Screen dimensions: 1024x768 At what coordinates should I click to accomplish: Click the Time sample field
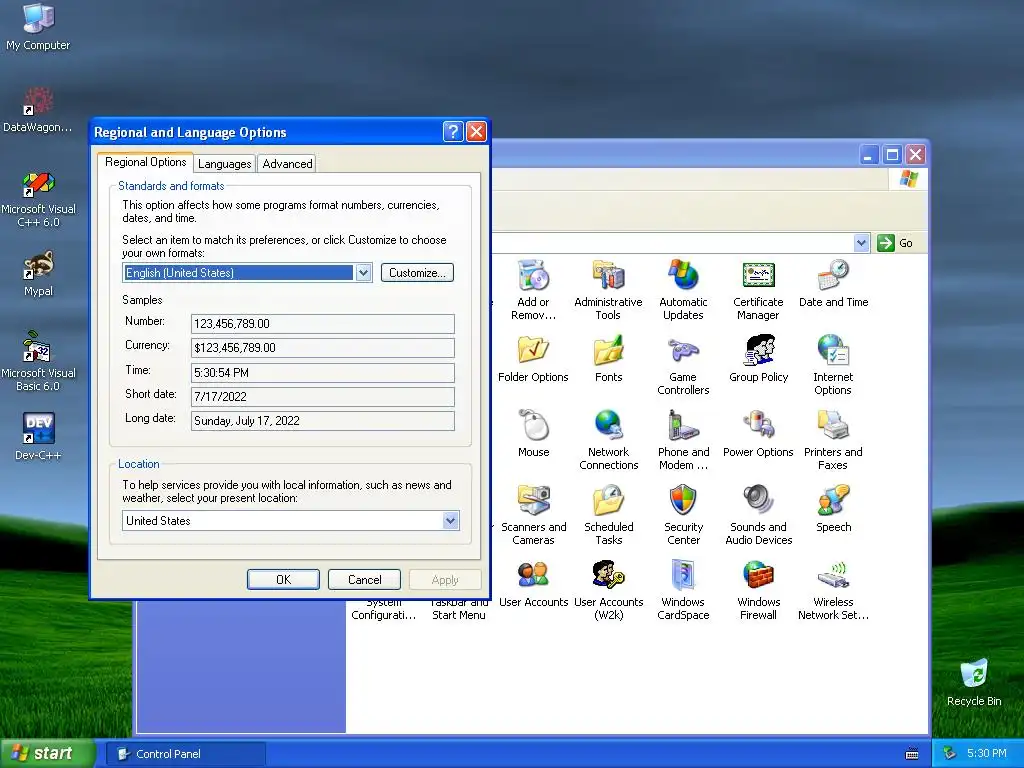tap(323, 372)
